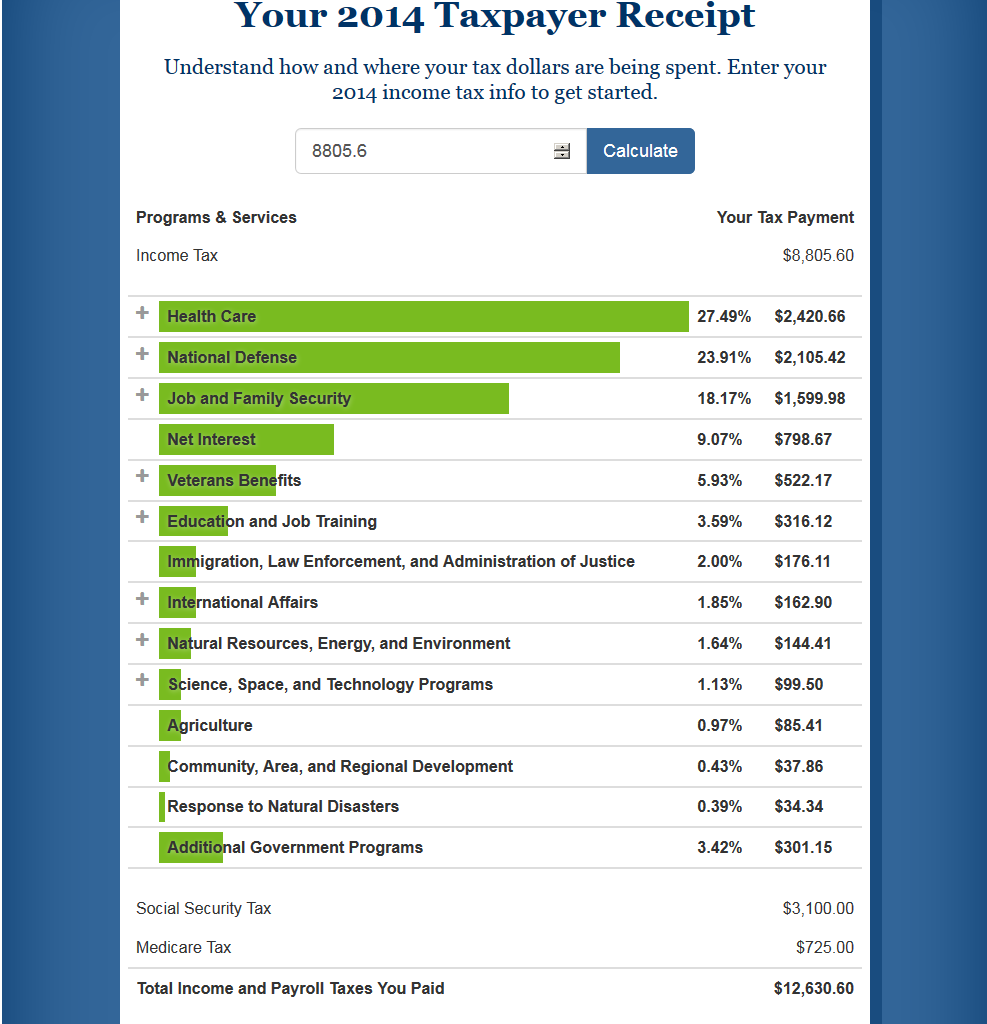The height and width of the screenshot is (1024, 987).
Task: Expand the Health Care category
Action: pos(142,313)
